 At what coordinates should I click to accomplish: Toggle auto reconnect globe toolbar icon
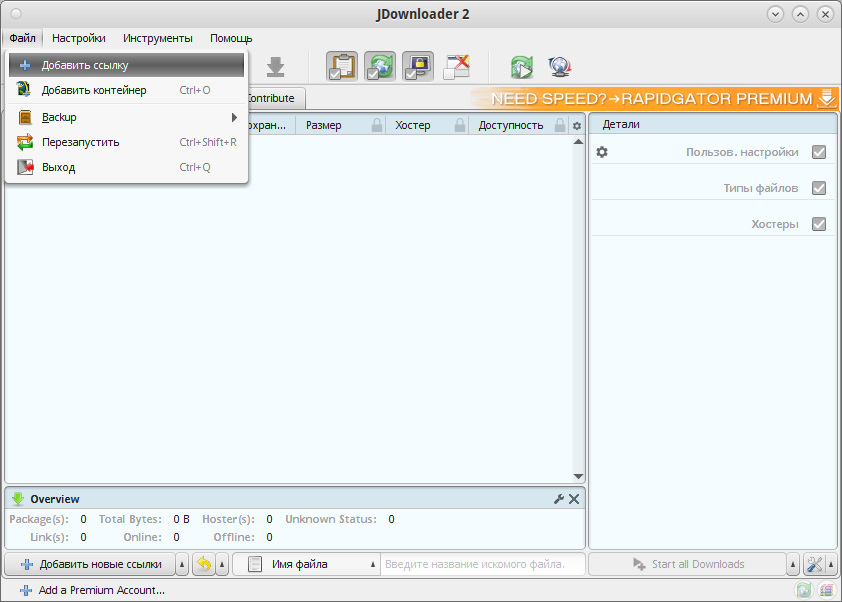[x=380, y=67]
